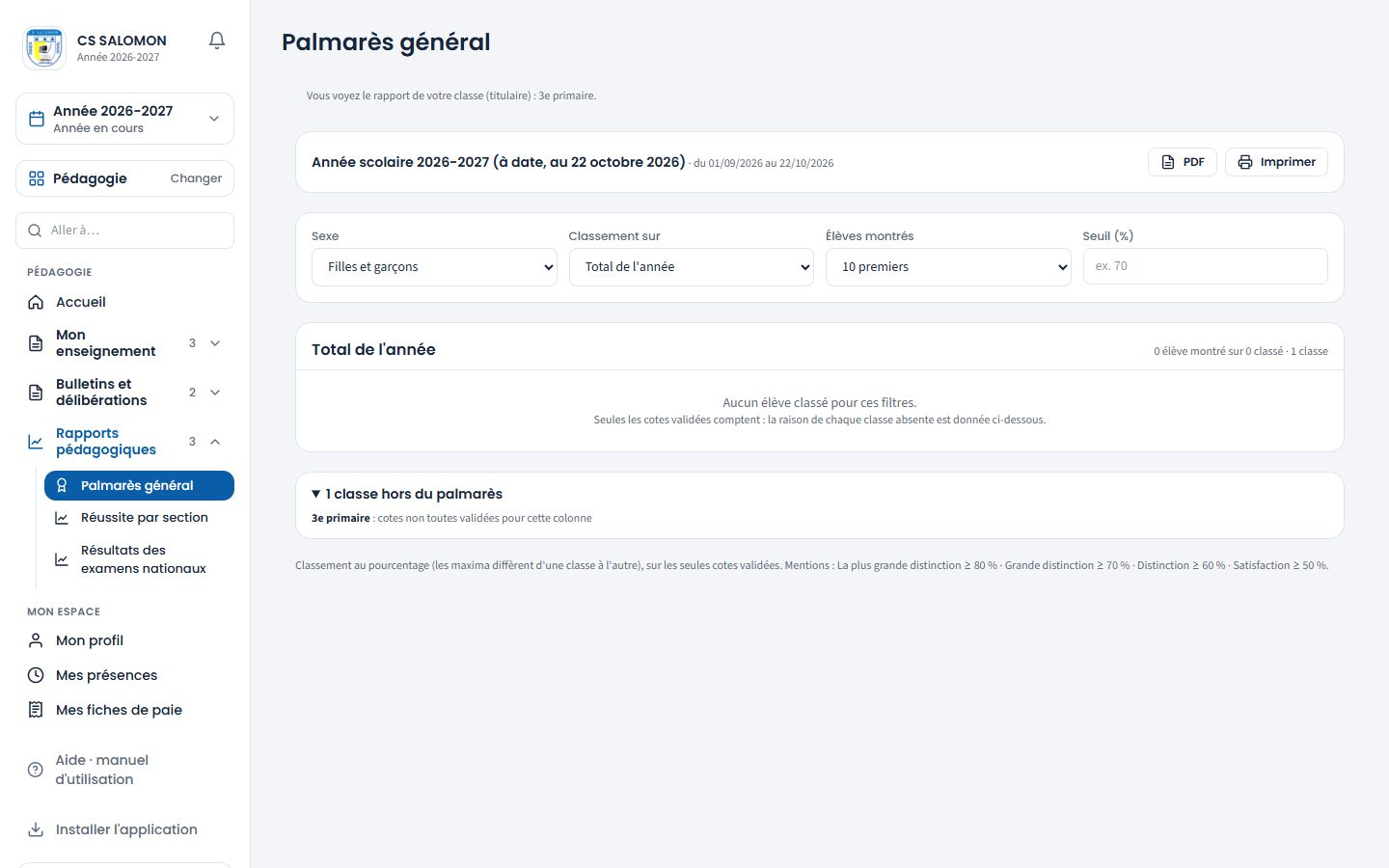
Task: Select Palmarès général menu item
Action: pyautogui.click(x=139, y=485)
